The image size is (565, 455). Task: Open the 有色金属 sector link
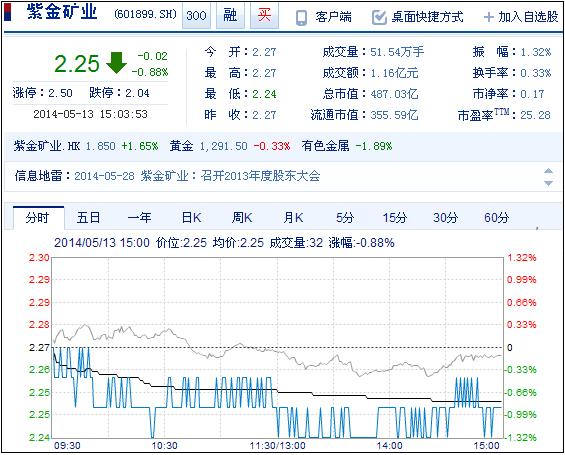325,146
